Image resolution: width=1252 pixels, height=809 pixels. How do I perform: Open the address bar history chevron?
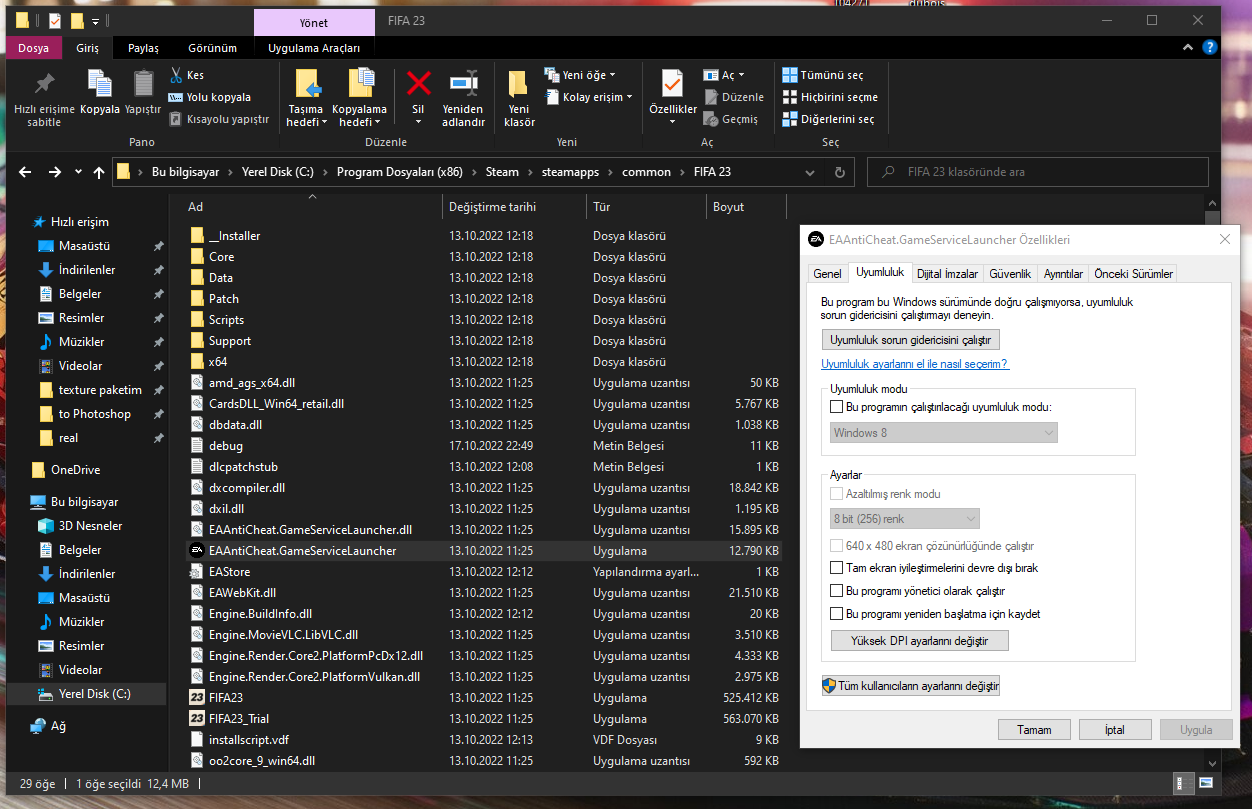point(810,171)
